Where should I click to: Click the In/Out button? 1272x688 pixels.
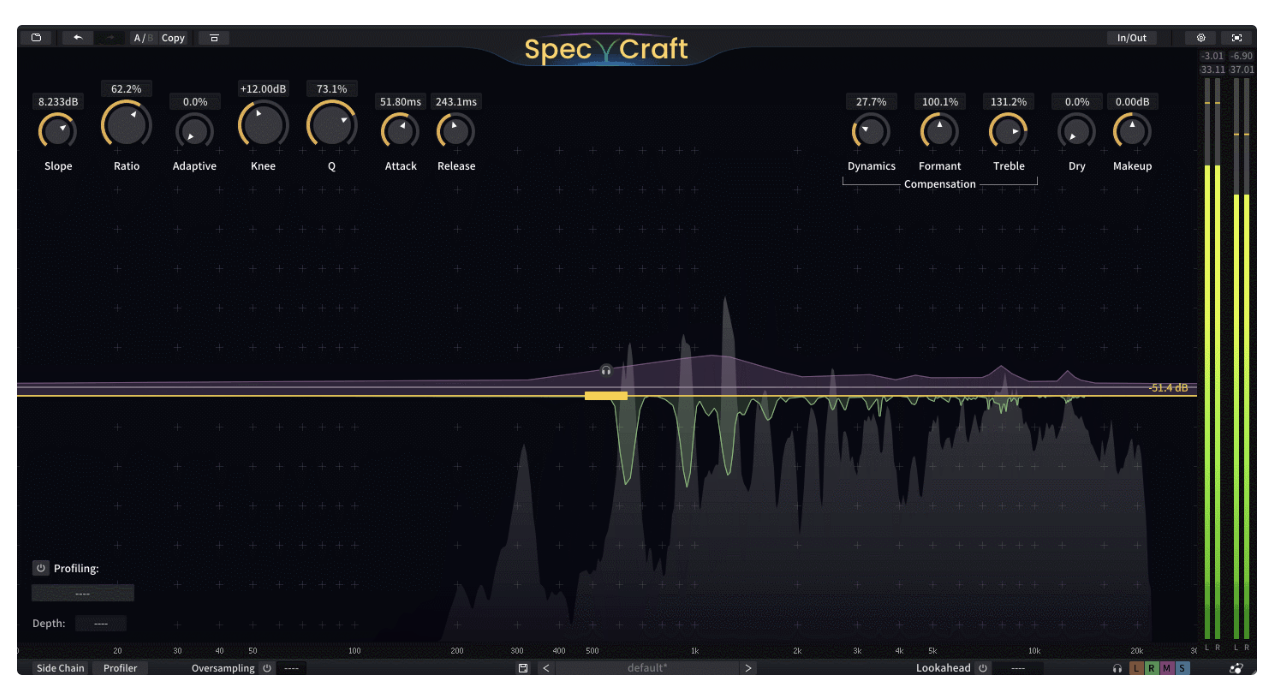point(1132,38)
